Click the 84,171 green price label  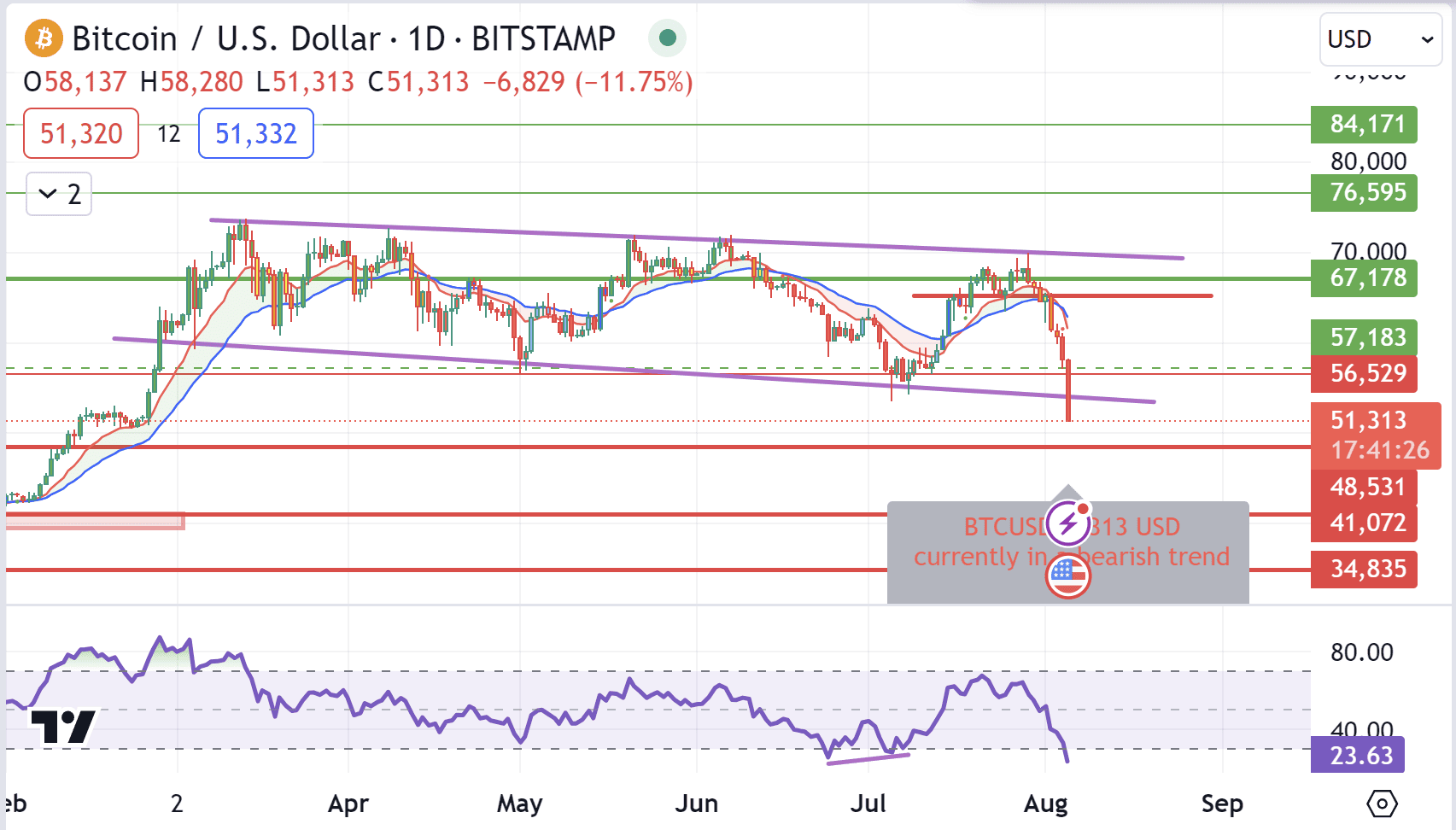point(1364,125)
